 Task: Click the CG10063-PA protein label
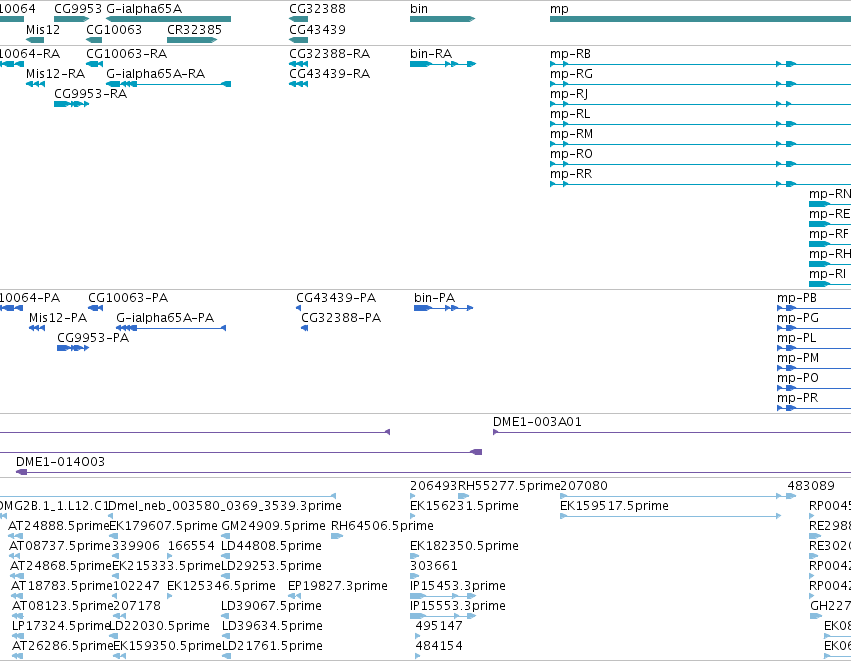(128, 298)
